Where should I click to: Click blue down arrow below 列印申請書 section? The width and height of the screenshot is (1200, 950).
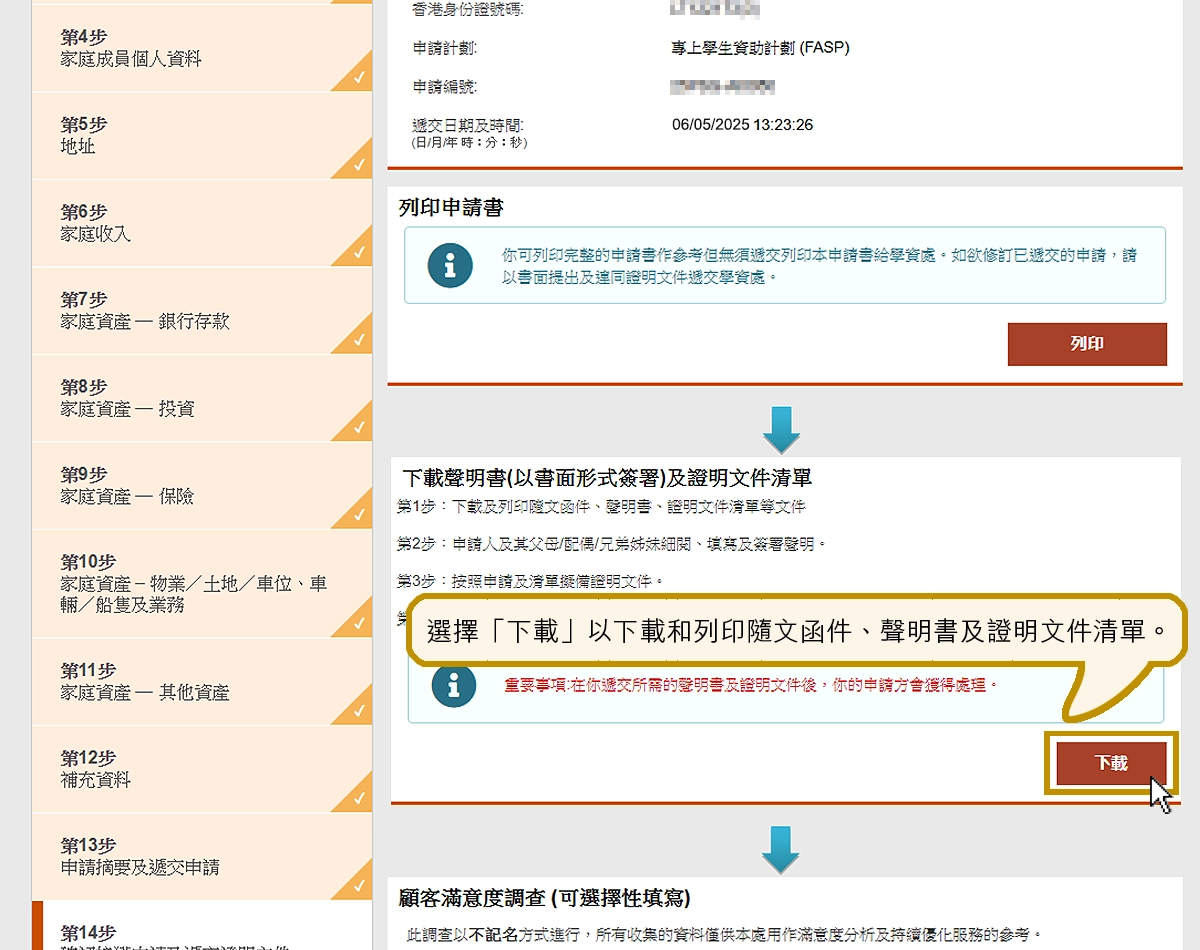(781, 429)
